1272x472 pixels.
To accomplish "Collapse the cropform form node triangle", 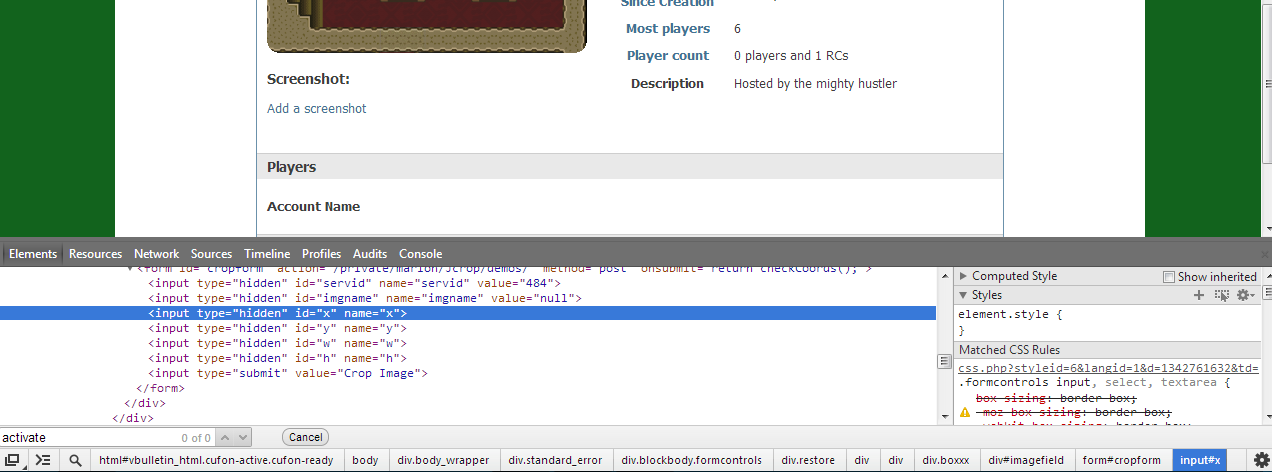I will (130, 269).
